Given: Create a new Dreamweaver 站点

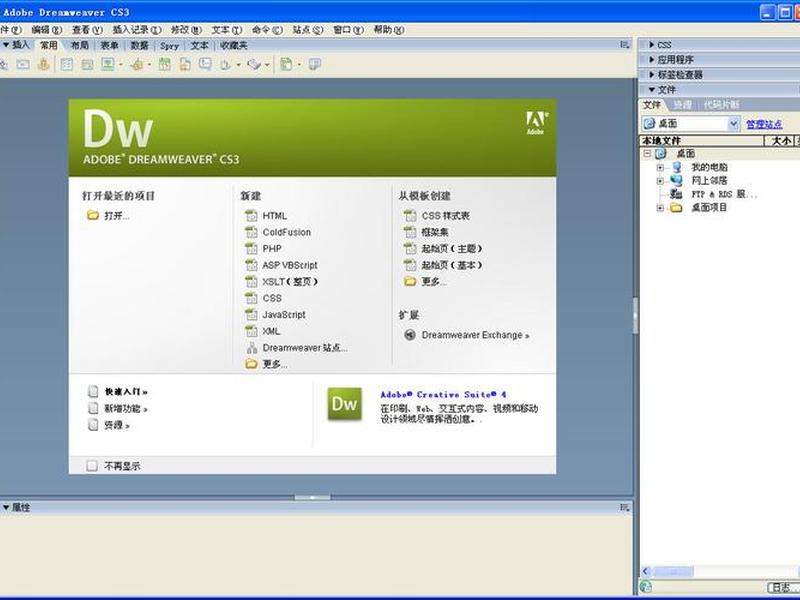Looking at the screenshot, I should point(296,348).
